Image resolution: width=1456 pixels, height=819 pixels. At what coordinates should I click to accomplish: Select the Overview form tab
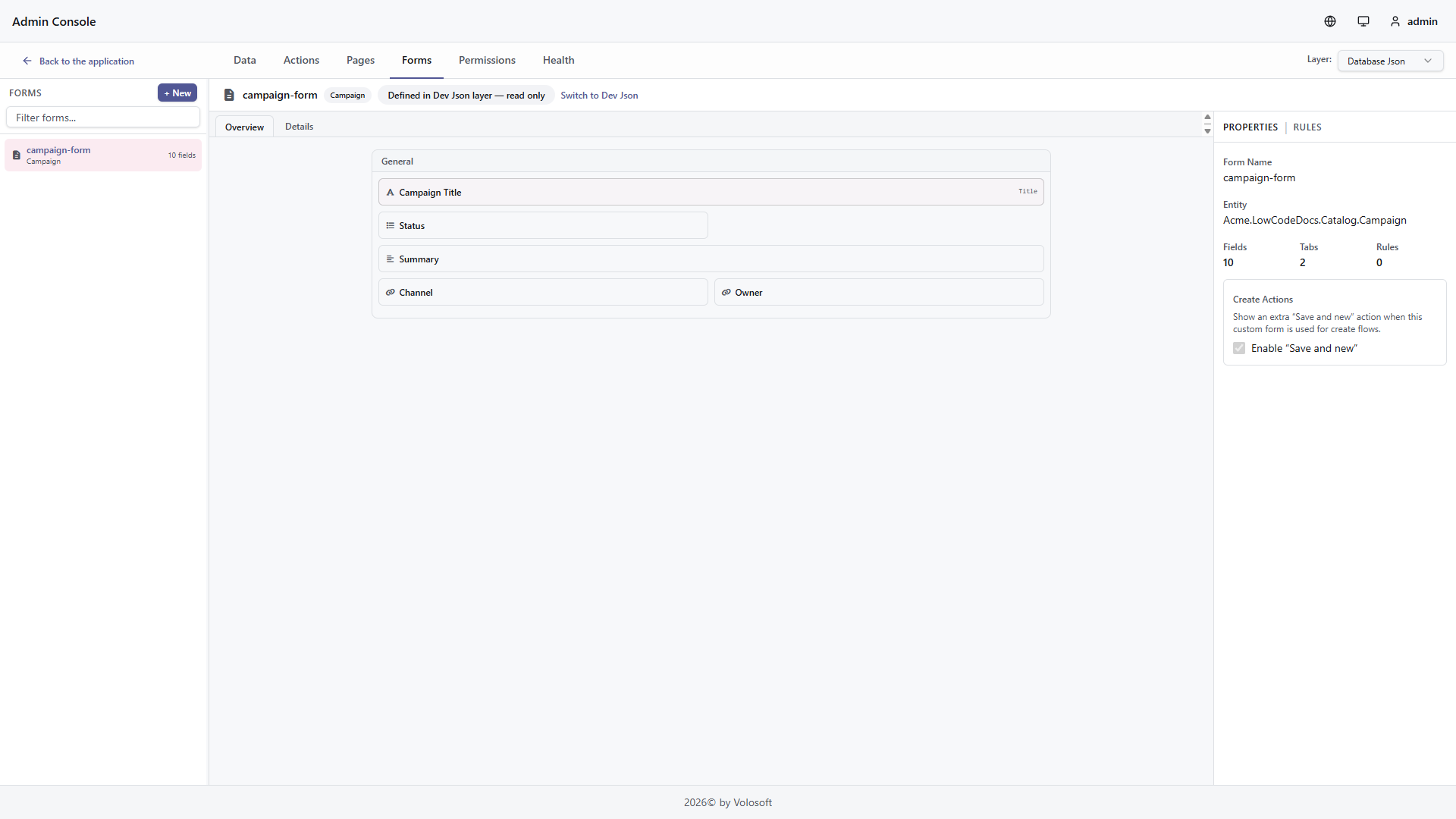[x=244, y=127]
